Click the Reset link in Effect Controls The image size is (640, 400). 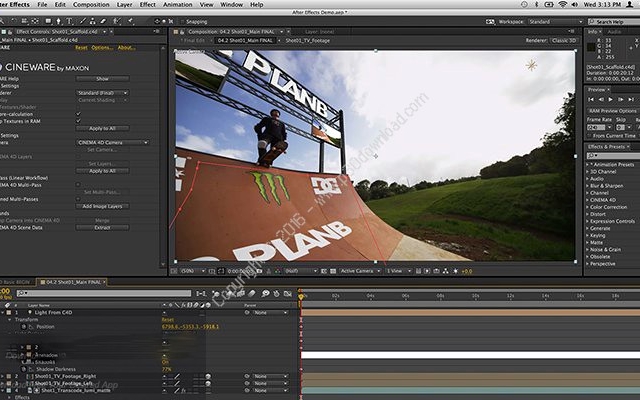click(x=81, y=48)
